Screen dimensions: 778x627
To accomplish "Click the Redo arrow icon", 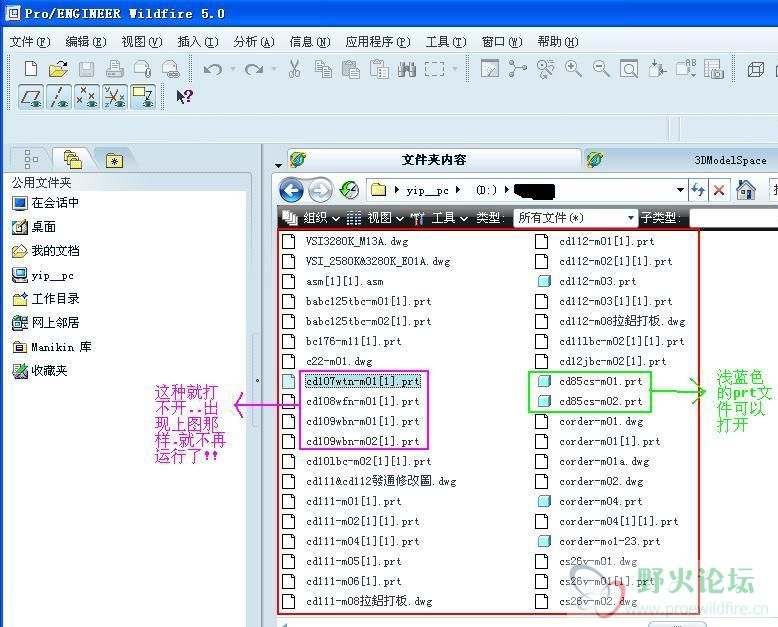I will pyautogui.click(x=254, y=69).
